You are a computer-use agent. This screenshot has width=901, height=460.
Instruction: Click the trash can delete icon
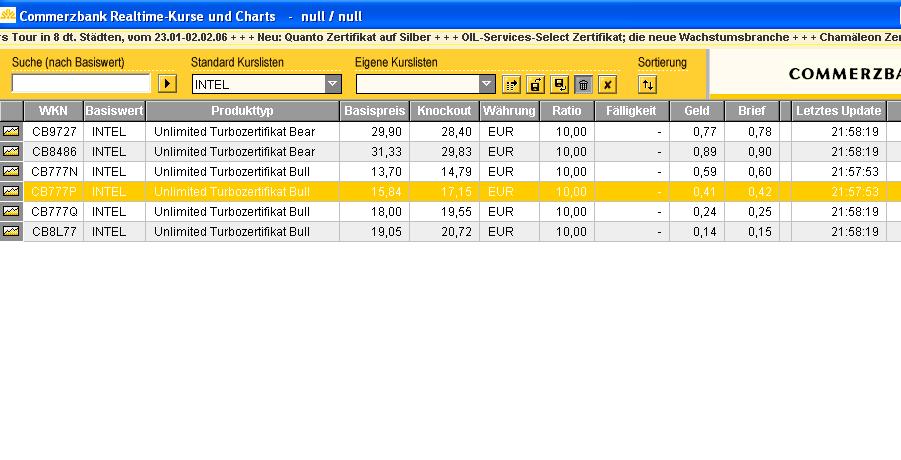point(583,85)
